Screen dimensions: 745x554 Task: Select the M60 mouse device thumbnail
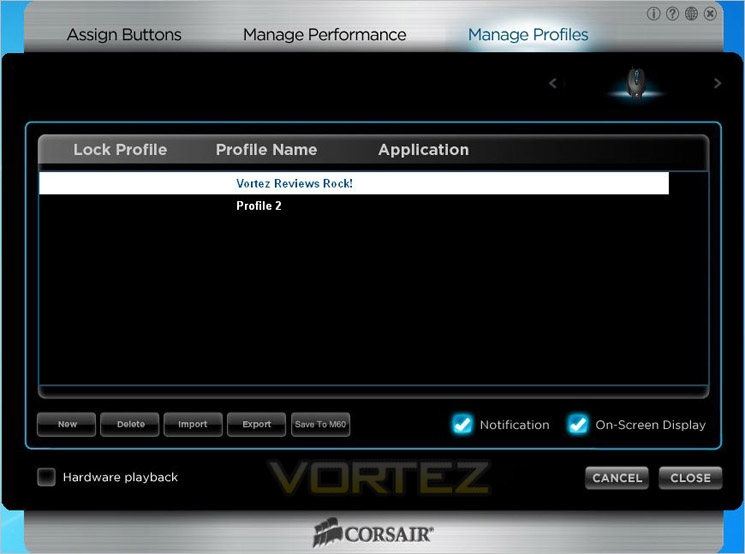[x=636, y=83]
